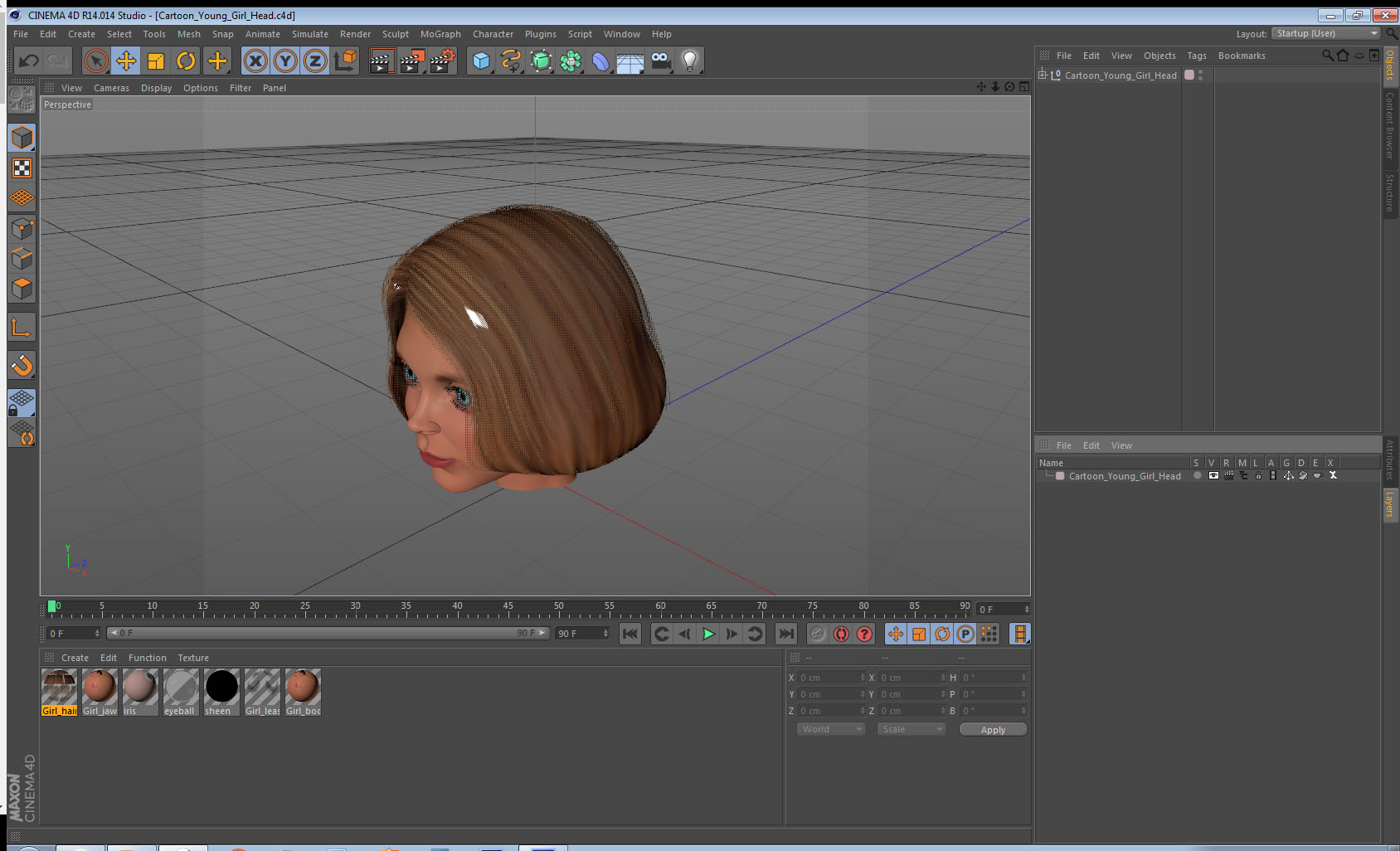The height and width of the screenshot is (851, 1400).
Task: Toggle X-axis lock icon
Action: pyautogui.click(x=255, y=61)
